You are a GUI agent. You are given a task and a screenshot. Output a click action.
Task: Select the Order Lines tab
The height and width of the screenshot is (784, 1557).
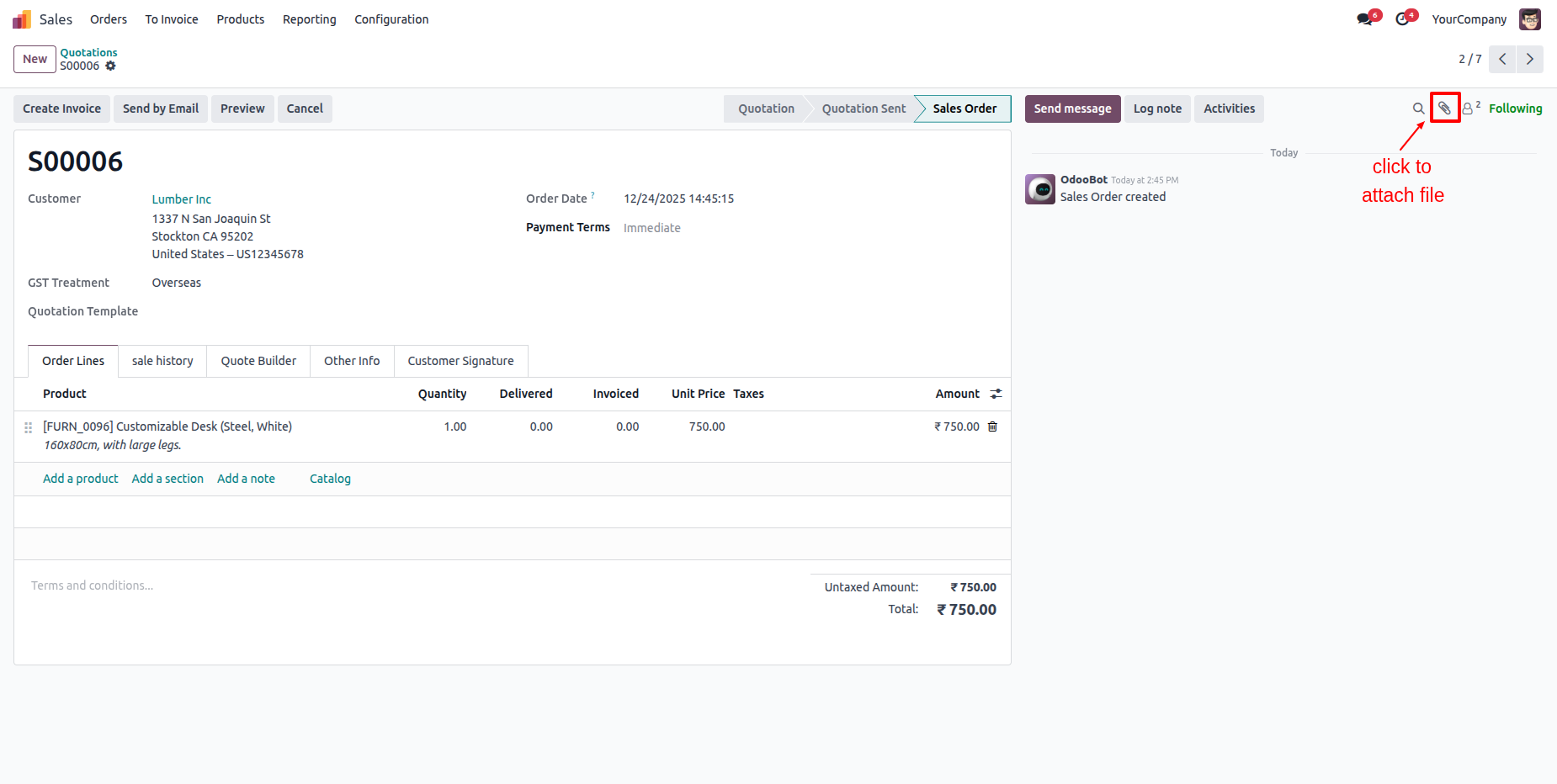point(73,361)
